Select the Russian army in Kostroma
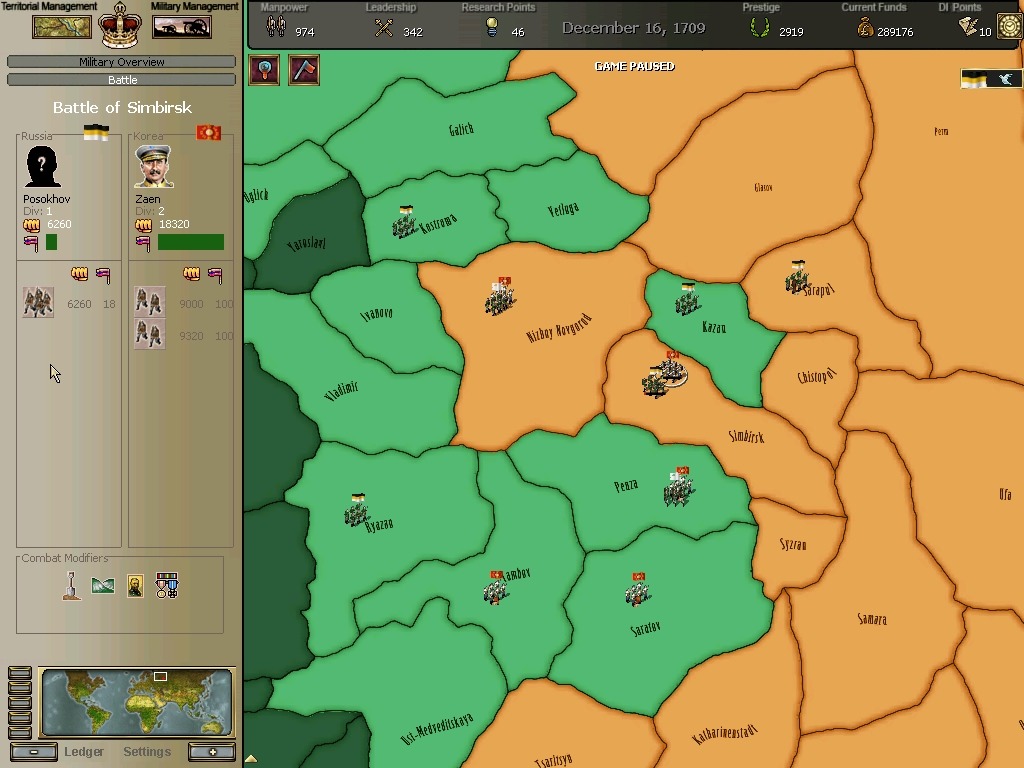The width and height of the screenshot is (1024, 768). pyautogui.click(x=405, y=223)
